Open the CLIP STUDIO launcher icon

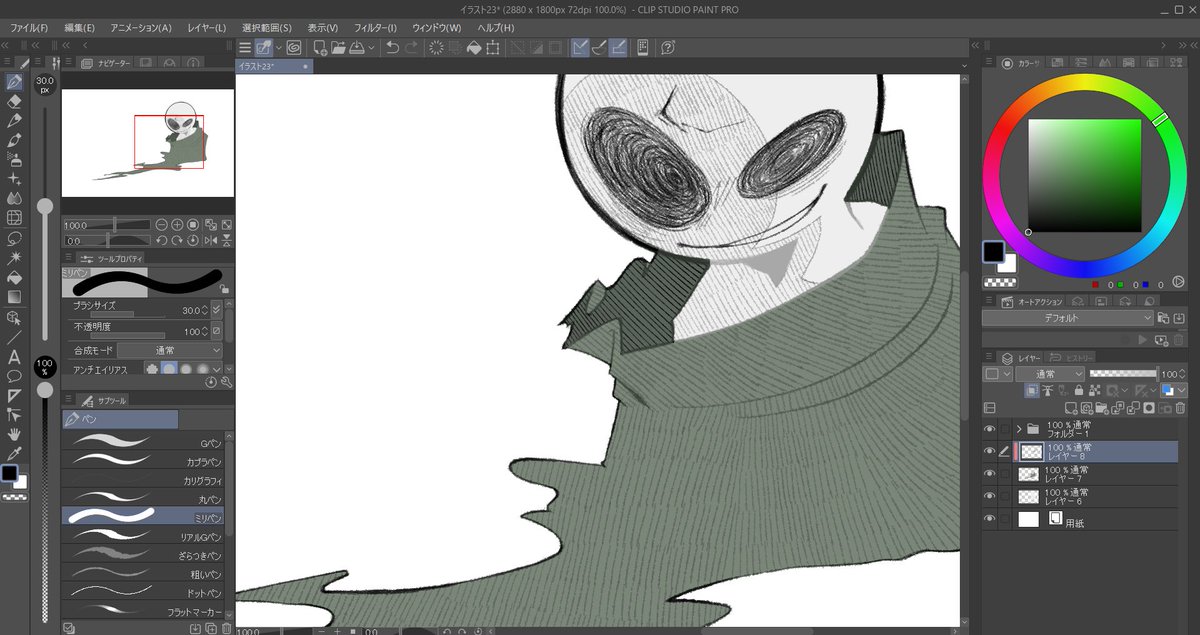coord(294,47)
